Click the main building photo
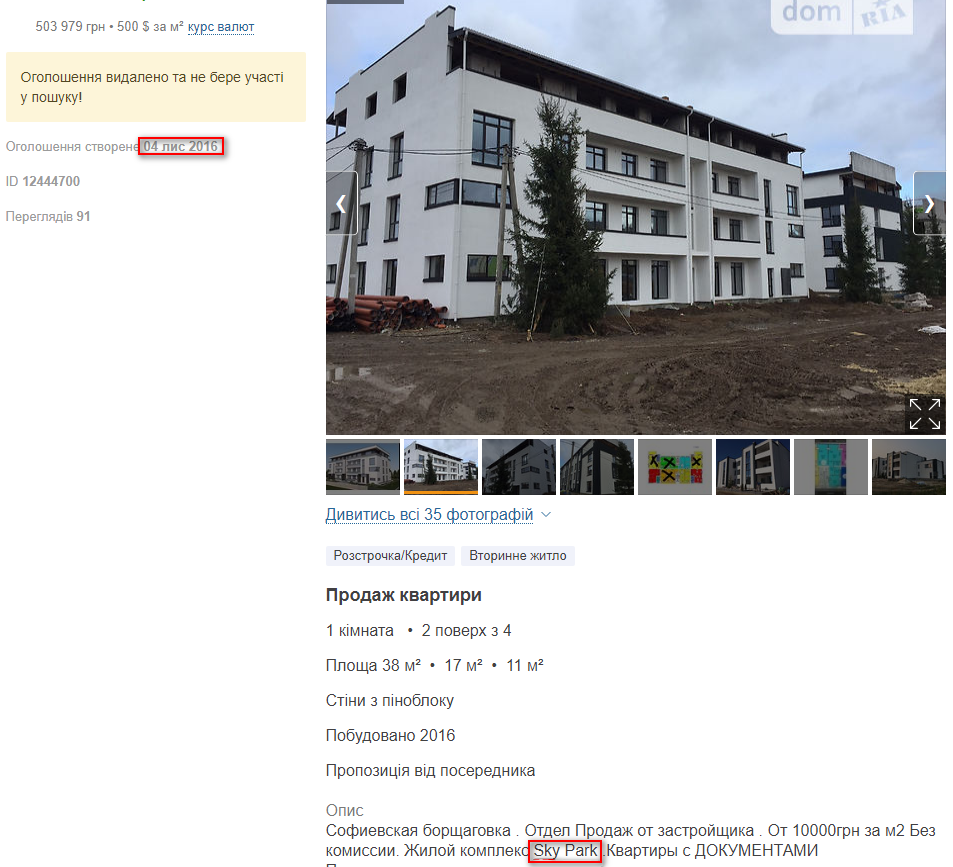Screen dimensions: 953x867 pos(636,217)
